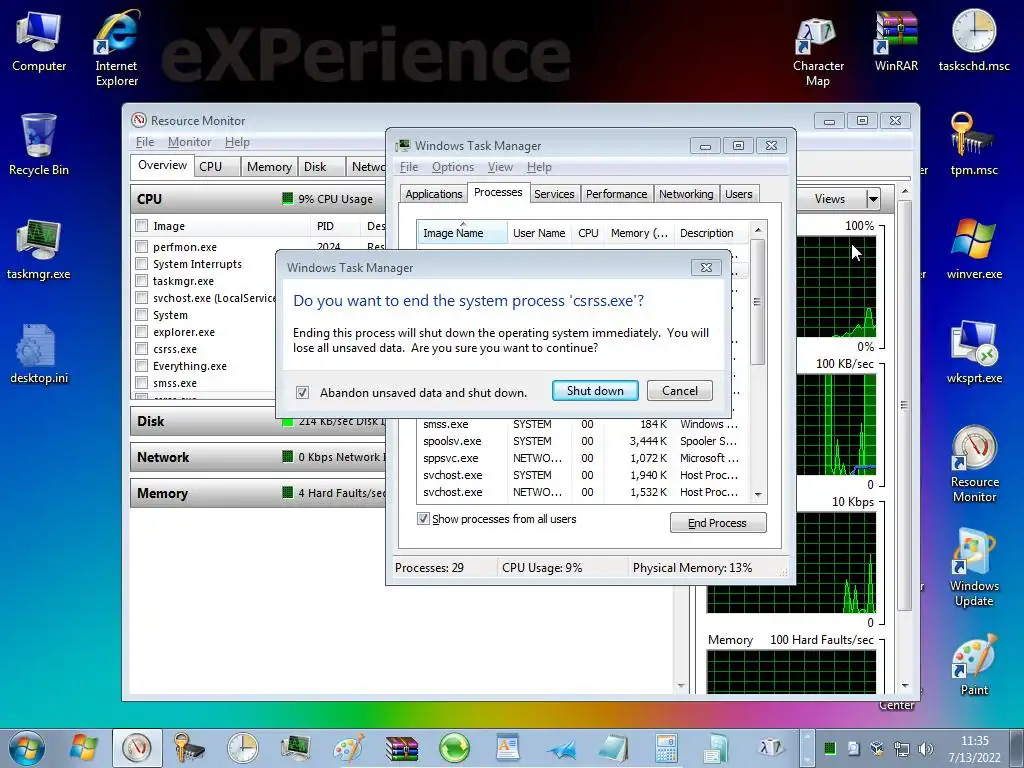Viewport: 1024px width, 768px height.
Task: Open the Computer desktop icon
Action: pos(39,42)
